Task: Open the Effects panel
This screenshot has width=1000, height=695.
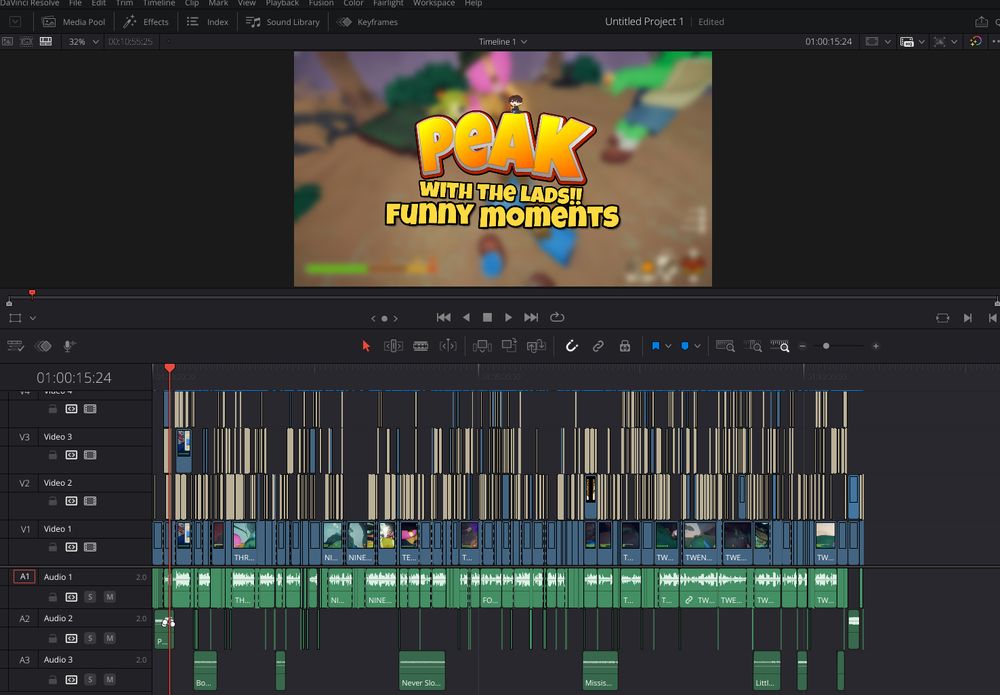Action: (146, 22)
